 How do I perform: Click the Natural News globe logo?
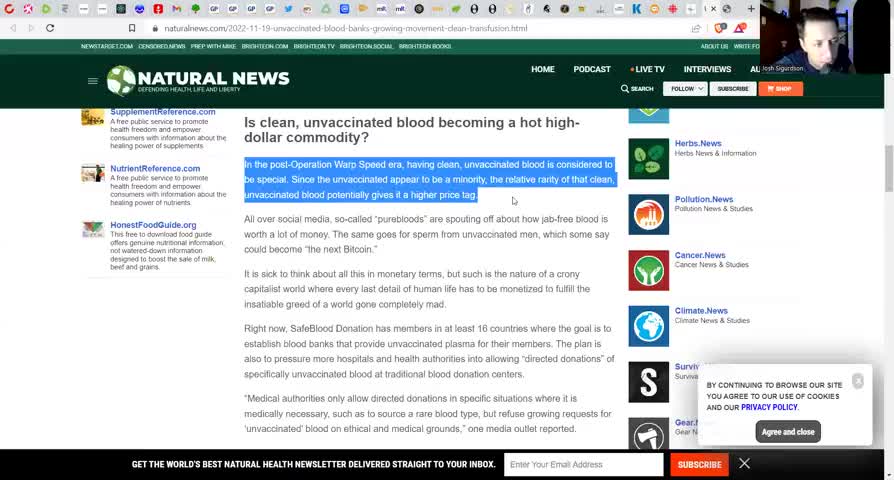[121, 80]
